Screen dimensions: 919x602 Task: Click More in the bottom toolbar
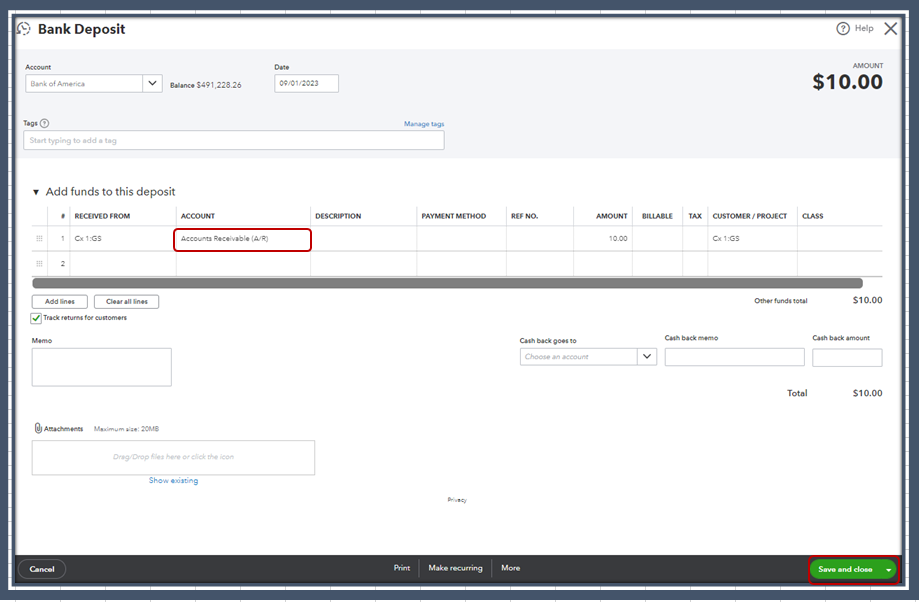[x=510, y=567]
